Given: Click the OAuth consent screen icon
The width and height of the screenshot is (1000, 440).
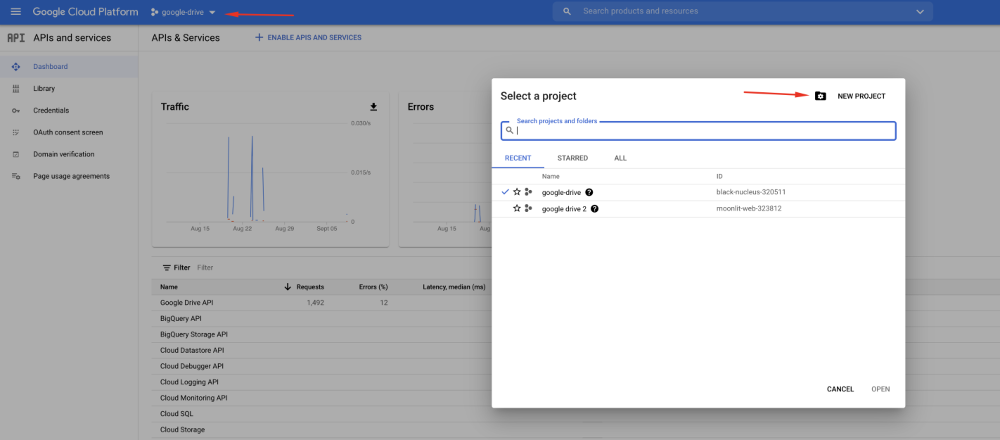Looking at the screenshot, I should tap(16, 133).
